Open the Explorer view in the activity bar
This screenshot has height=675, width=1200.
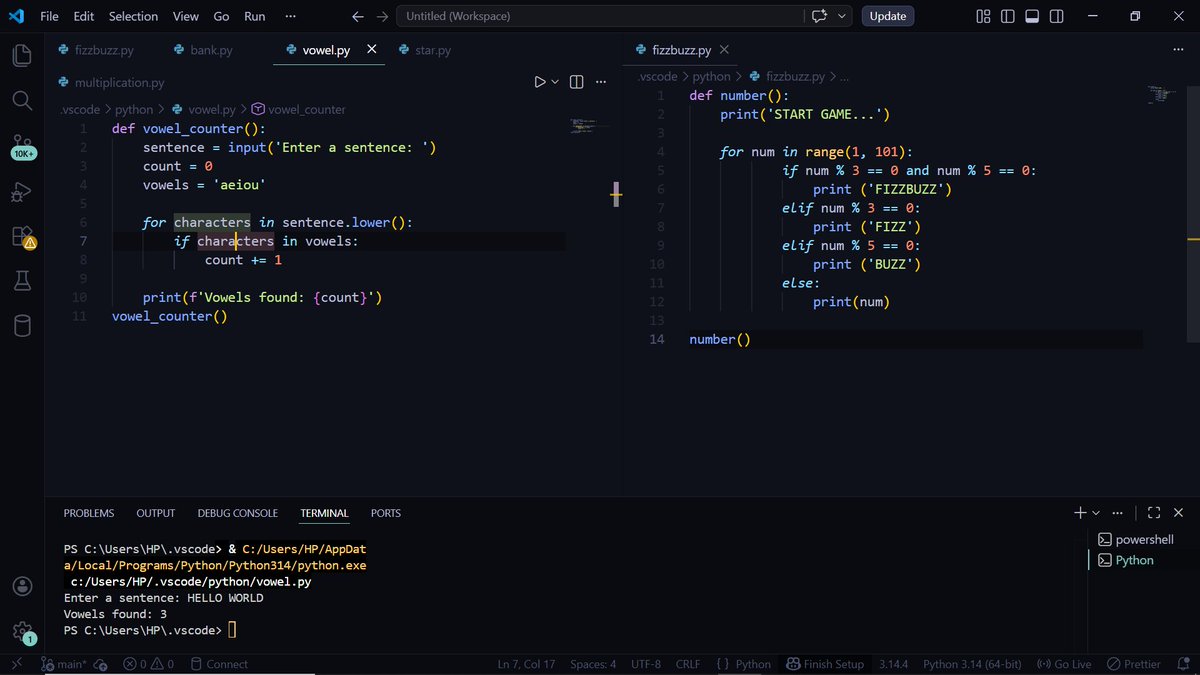pyautogui.click(x=22, y=55)
